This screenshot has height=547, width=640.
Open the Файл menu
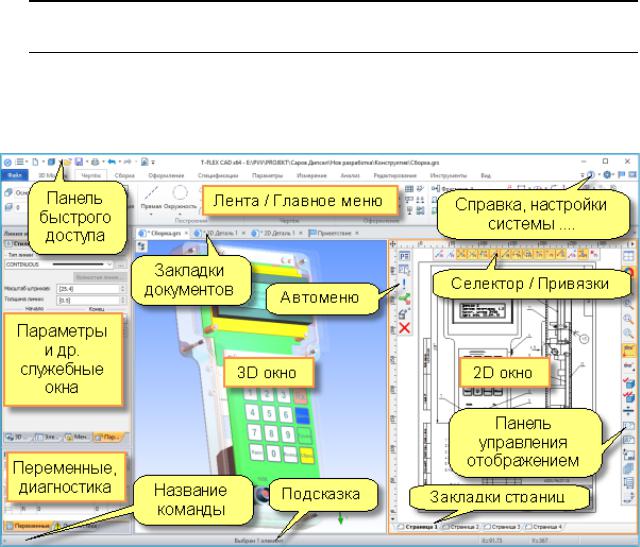coord(15,175)
